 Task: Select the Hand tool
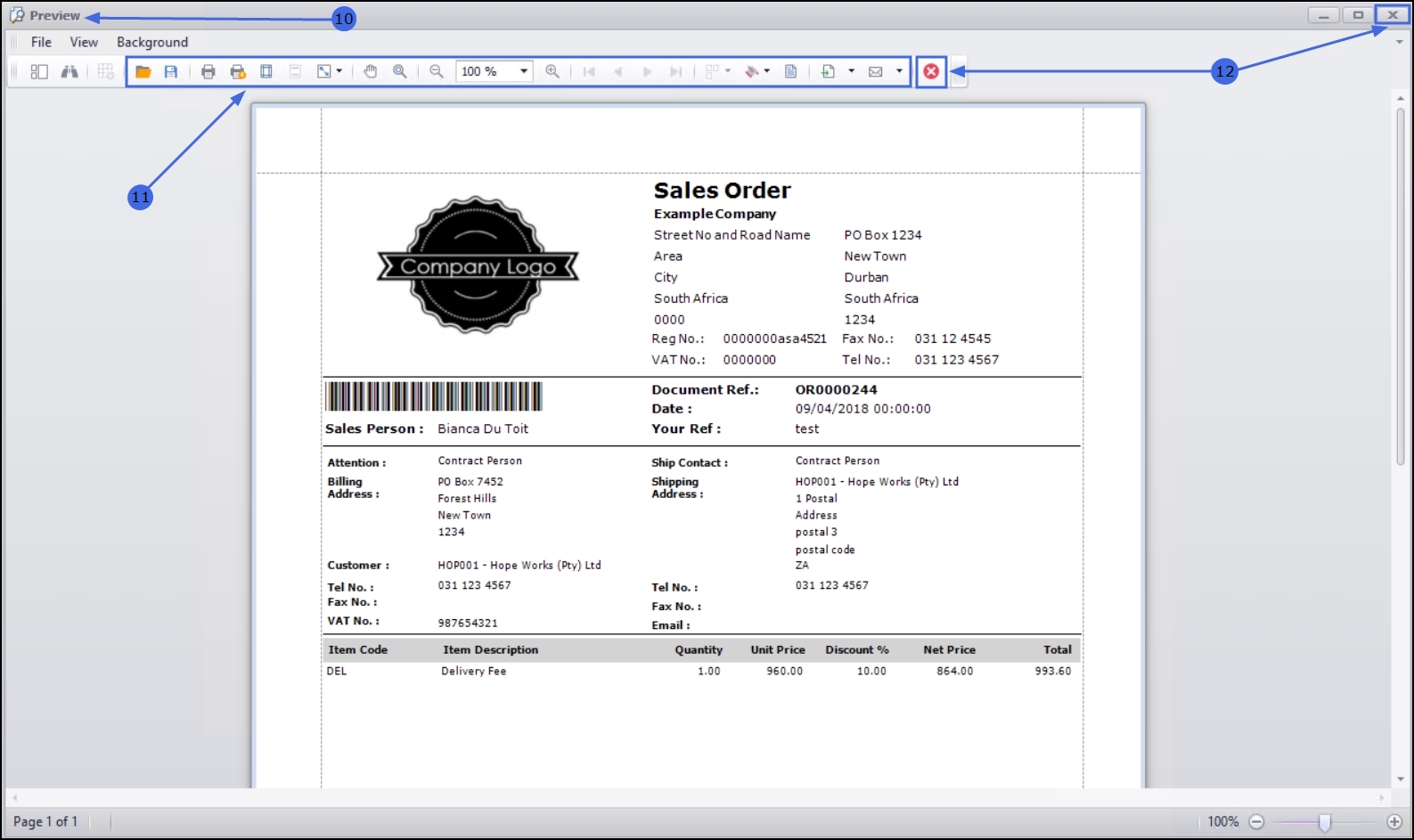371,71
